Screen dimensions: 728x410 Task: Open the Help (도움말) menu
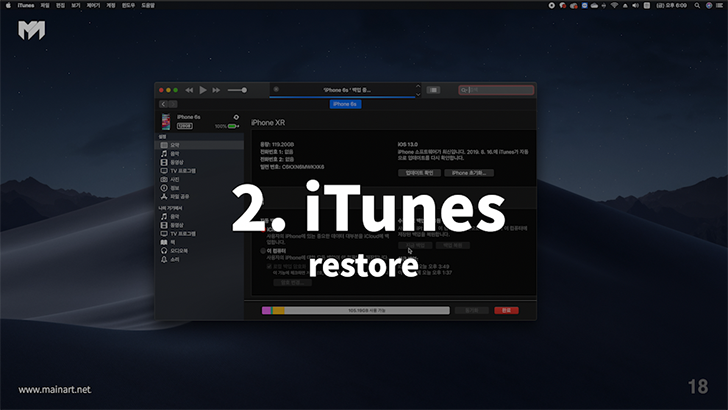click(x=148, y=6)
